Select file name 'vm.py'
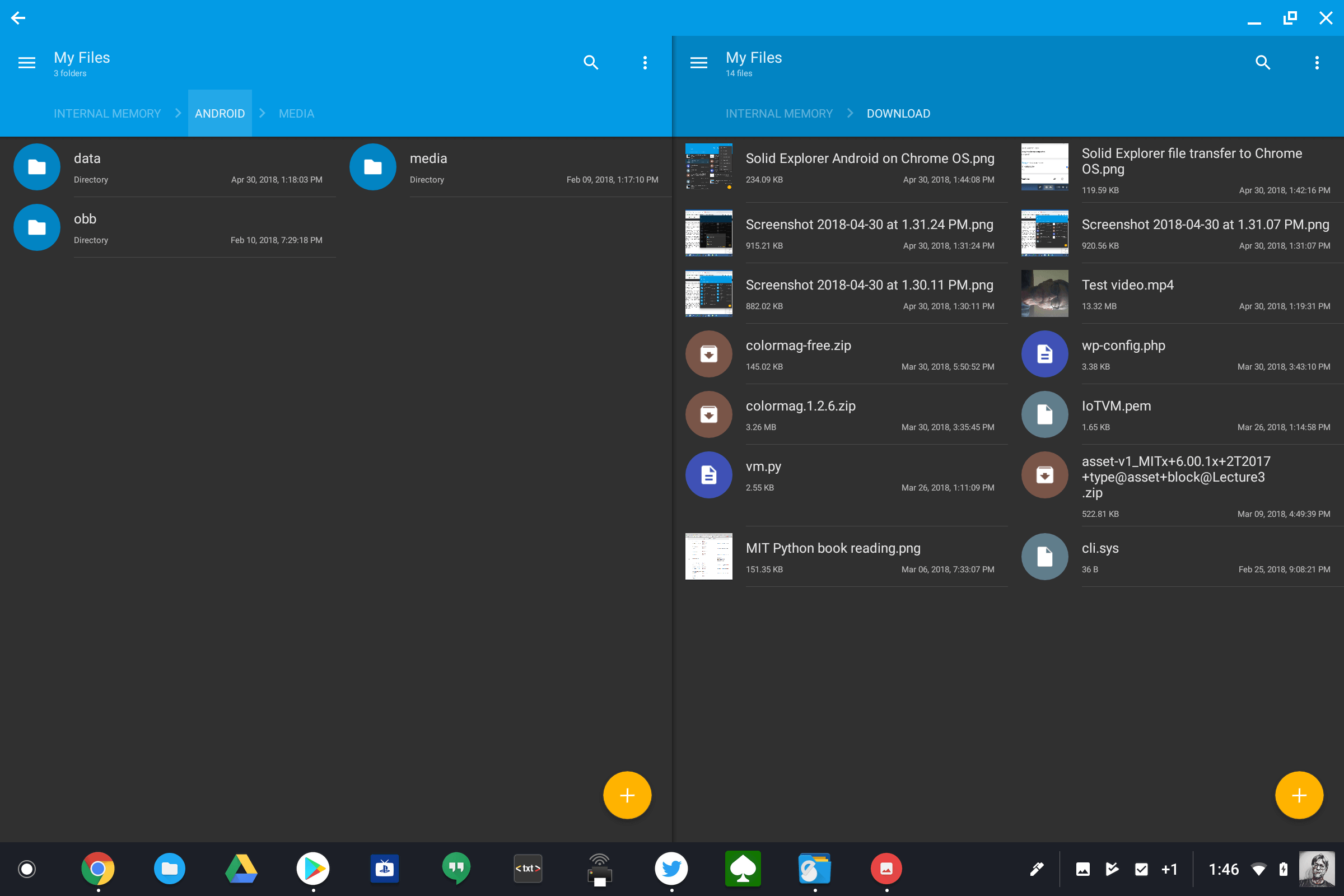Viewport: 1344px width, 896px height. (x=763, y=467)
